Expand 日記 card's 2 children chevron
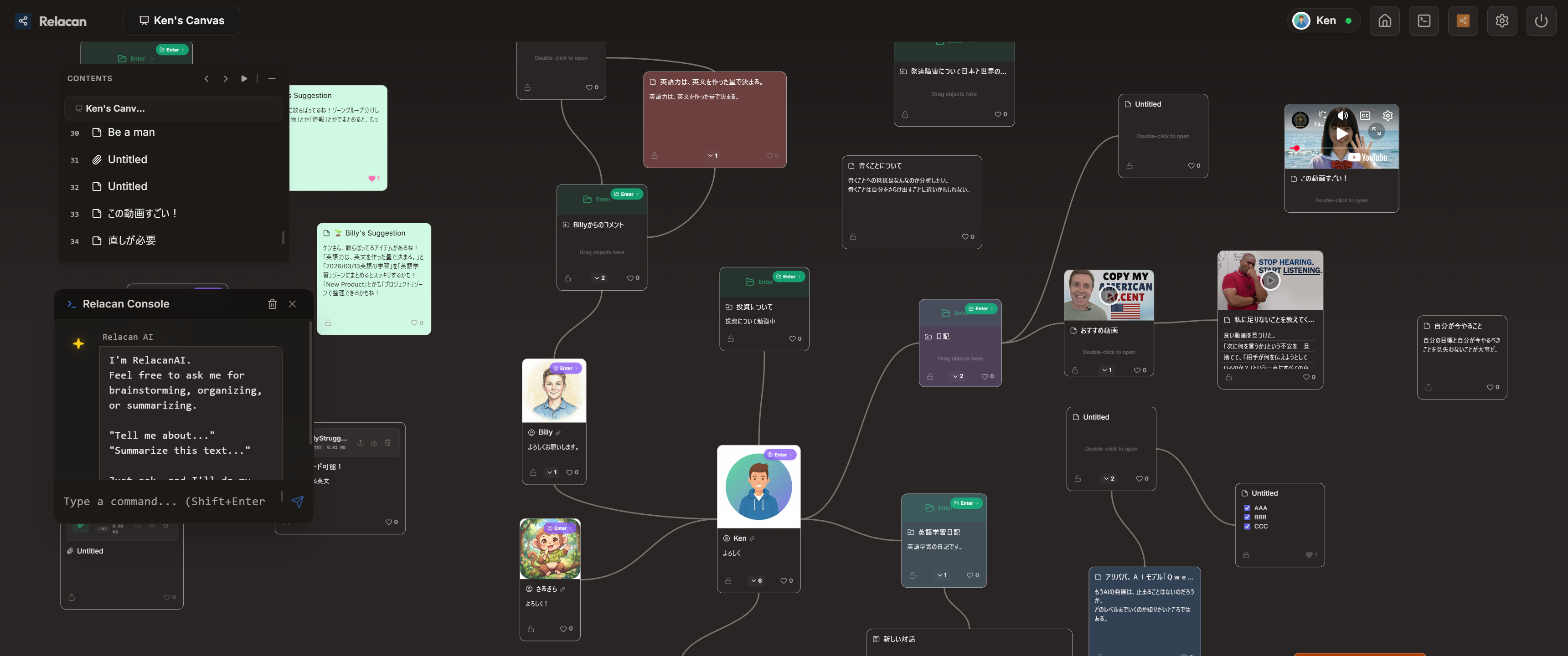 [958, 376]
